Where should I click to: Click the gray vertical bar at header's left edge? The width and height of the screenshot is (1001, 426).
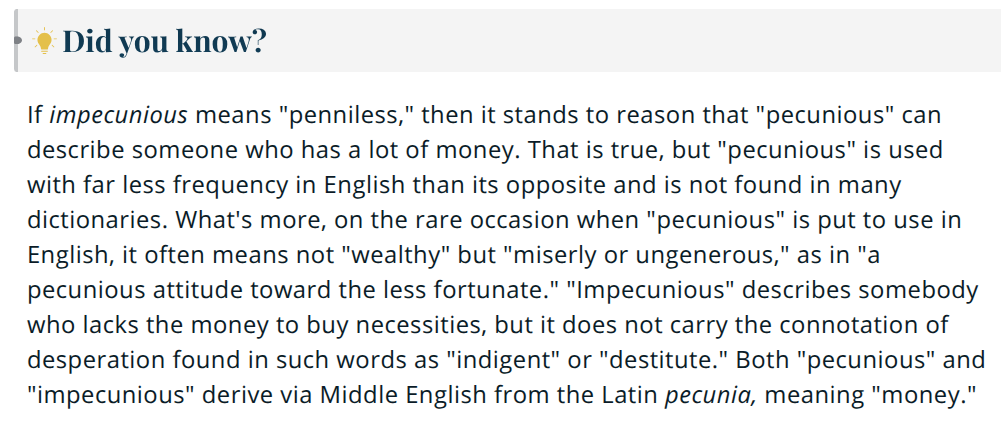coord(16,40)
